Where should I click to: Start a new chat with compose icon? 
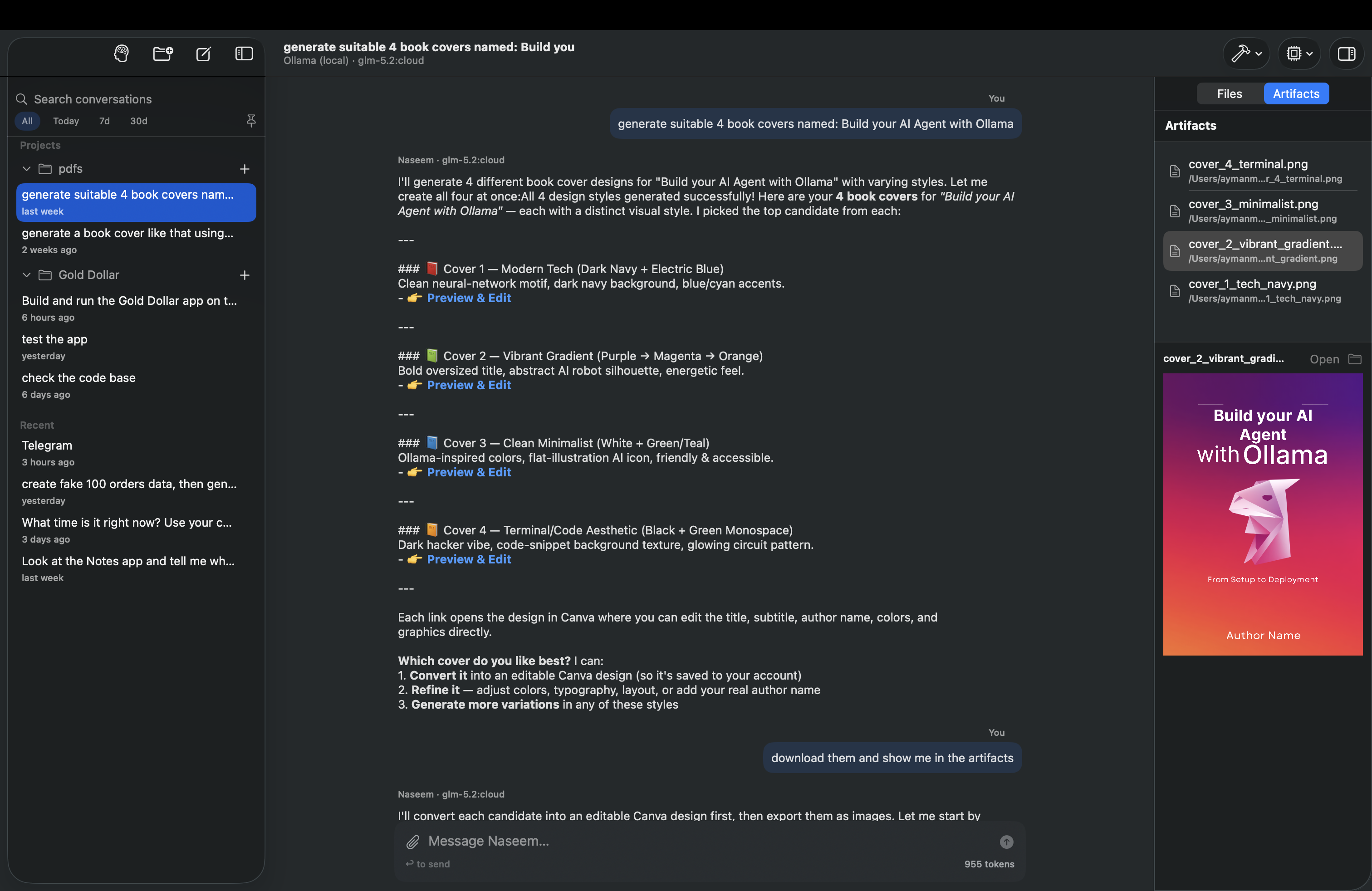point(204,54)
